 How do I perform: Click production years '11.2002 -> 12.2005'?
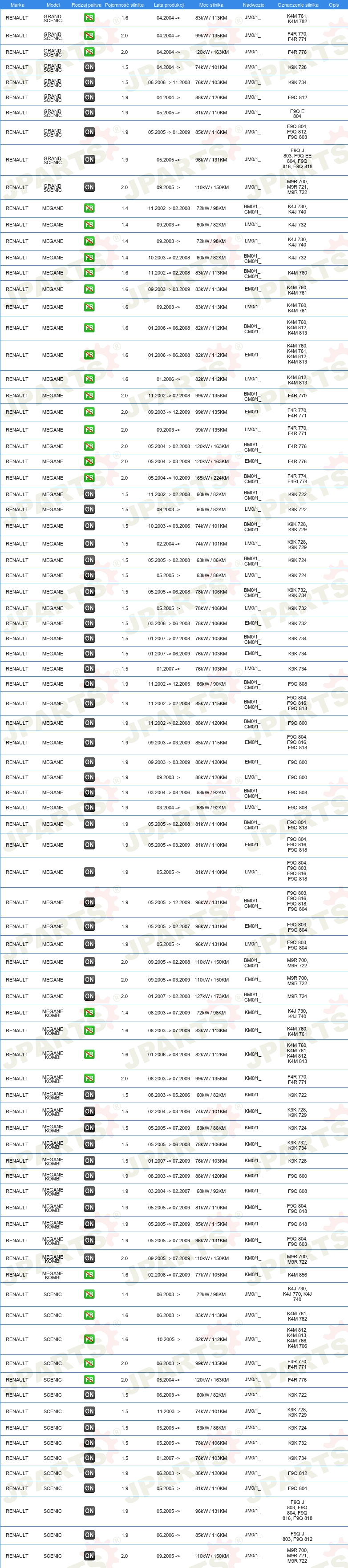[x=169, y=684]
